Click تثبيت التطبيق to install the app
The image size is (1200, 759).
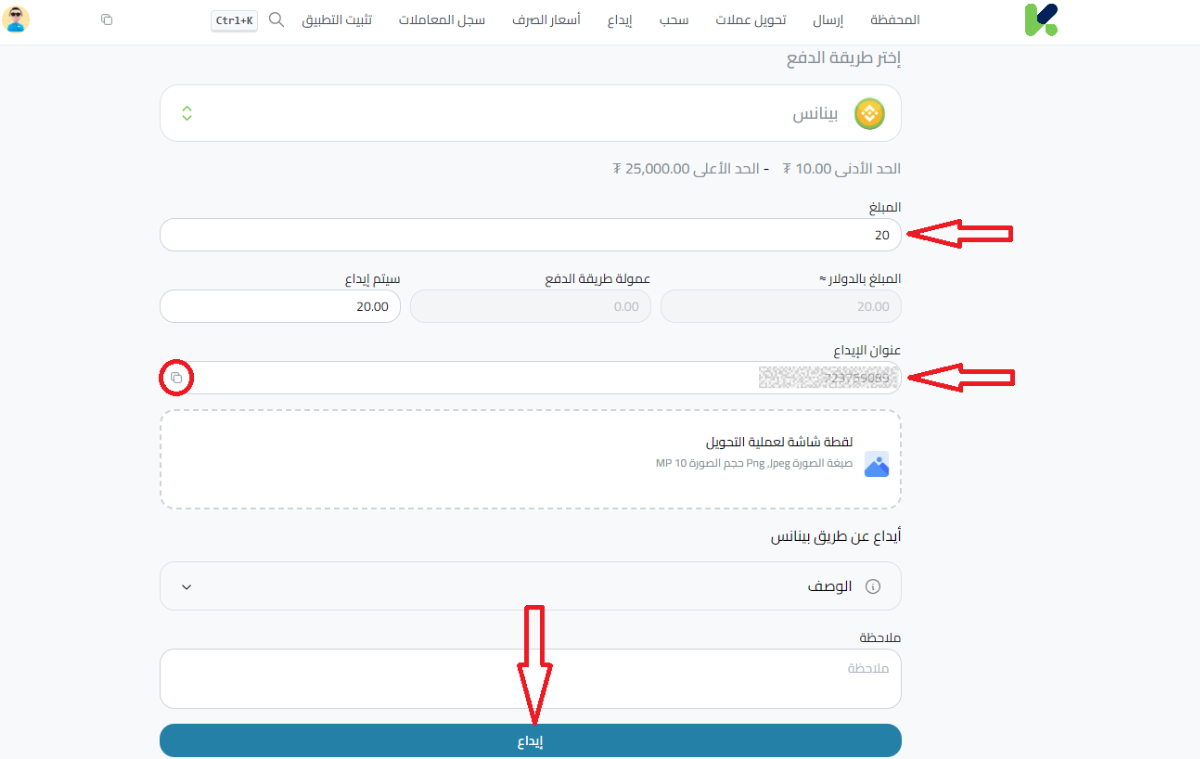point(338,19)
